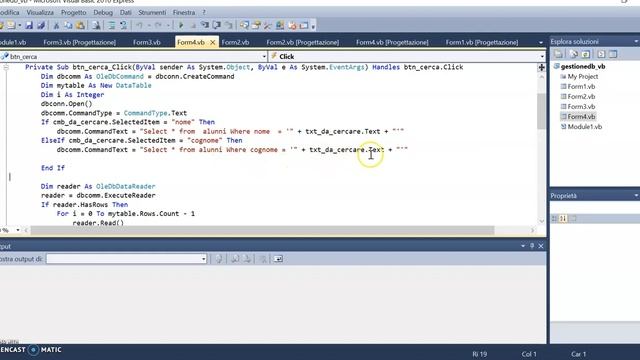
Task: Open the Proprietà panel options arrow
Action: 636,196
